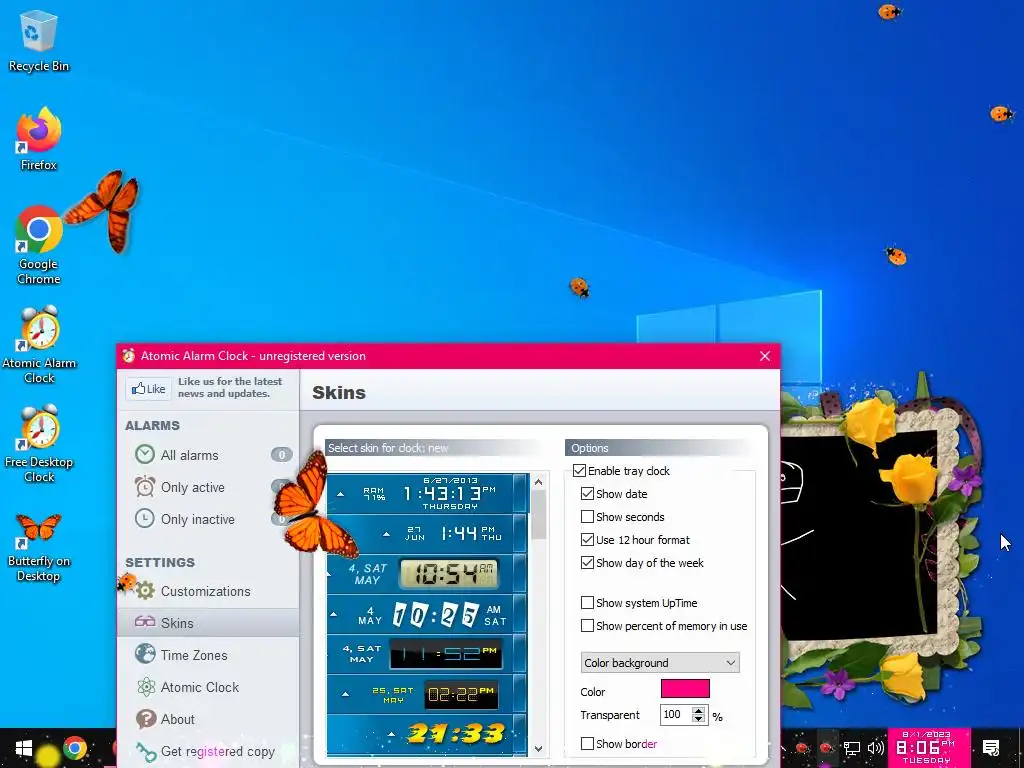Click the Get registered copy link
This screenshot has height=768, width=1024.
[217, 752]
